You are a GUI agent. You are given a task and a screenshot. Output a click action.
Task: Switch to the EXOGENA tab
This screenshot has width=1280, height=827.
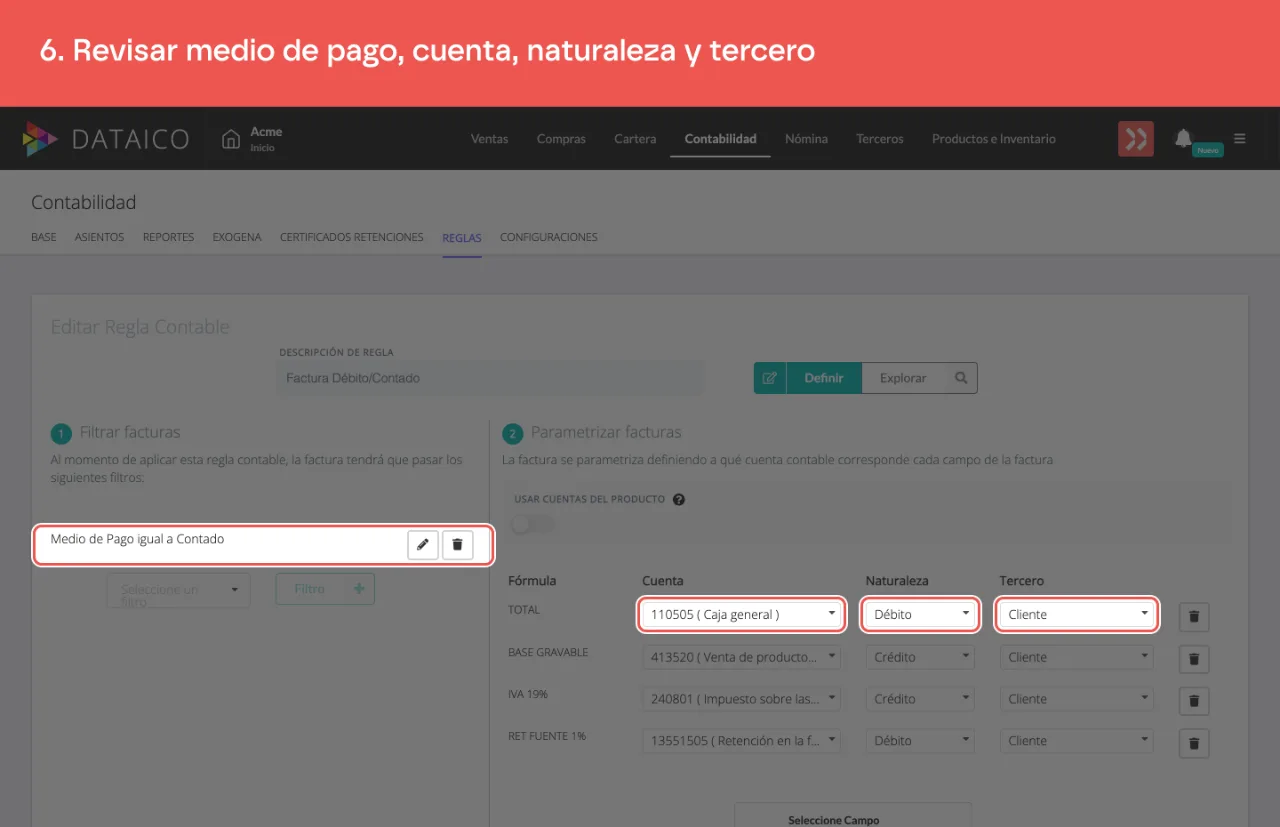click(237, 237)
